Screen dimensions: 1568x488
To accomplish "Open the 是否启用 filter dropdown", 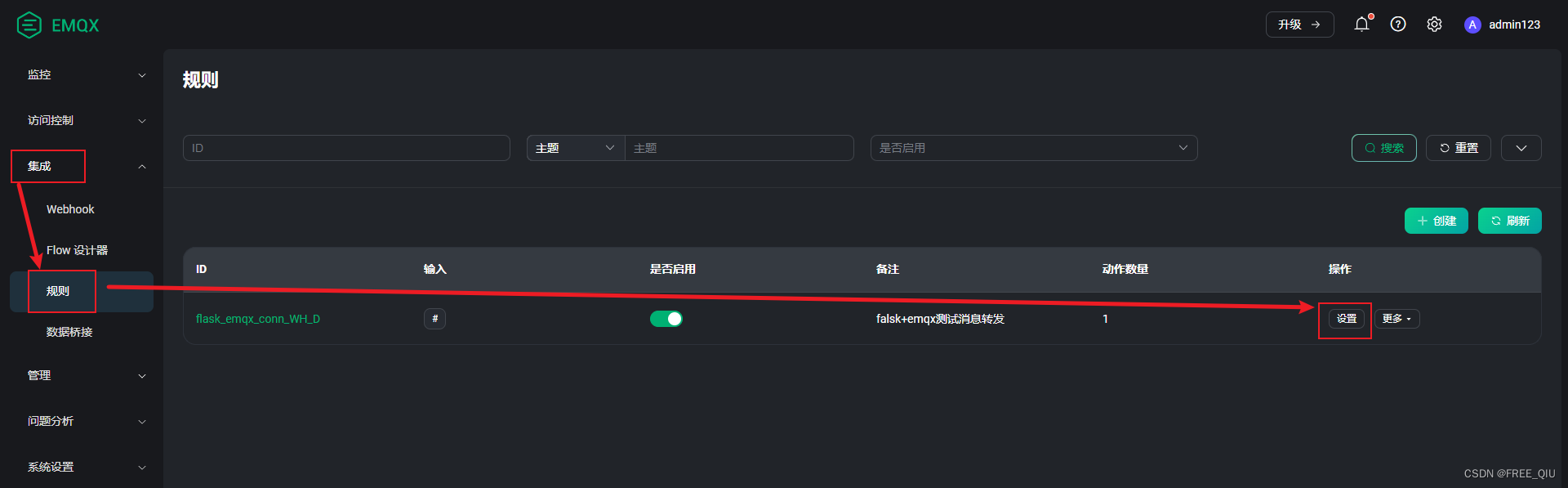I will pyautogui.click(x=1034, y=148).
